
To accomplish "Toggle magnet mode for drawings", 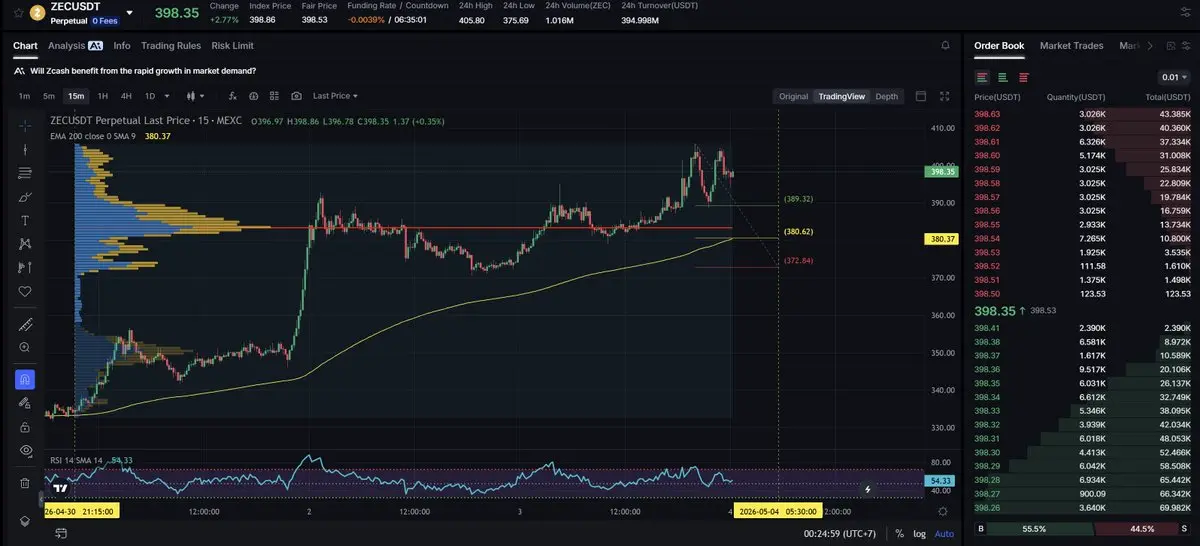I will (x=25, y=379).
